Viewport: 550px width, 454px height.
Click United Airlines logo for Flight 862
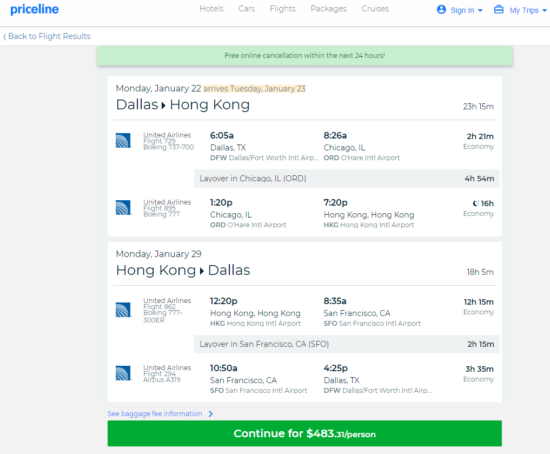coord(123,310)
